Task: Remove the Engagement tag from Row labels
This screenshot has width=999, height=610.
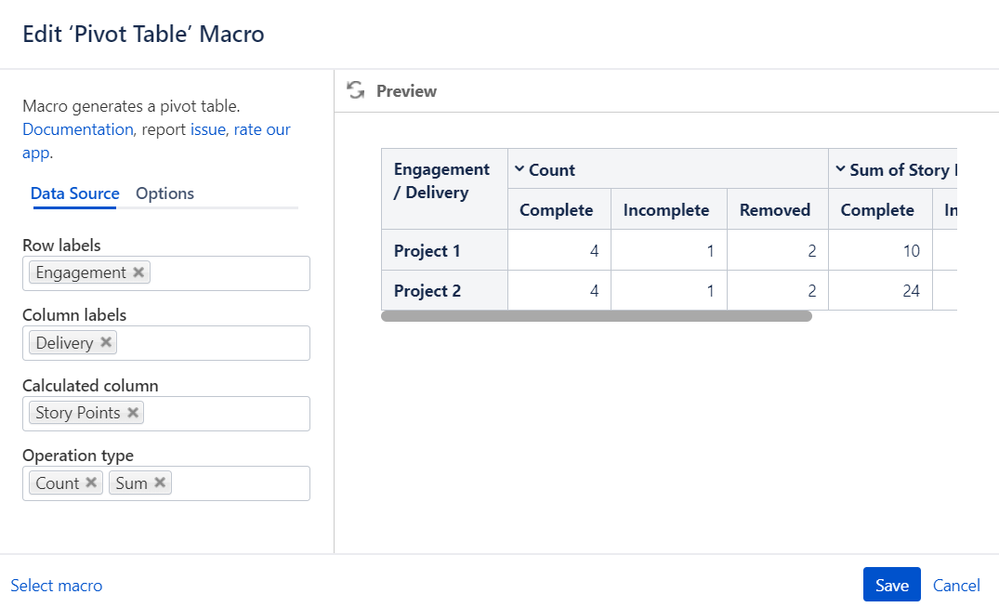Action: (x=138, y=272)
